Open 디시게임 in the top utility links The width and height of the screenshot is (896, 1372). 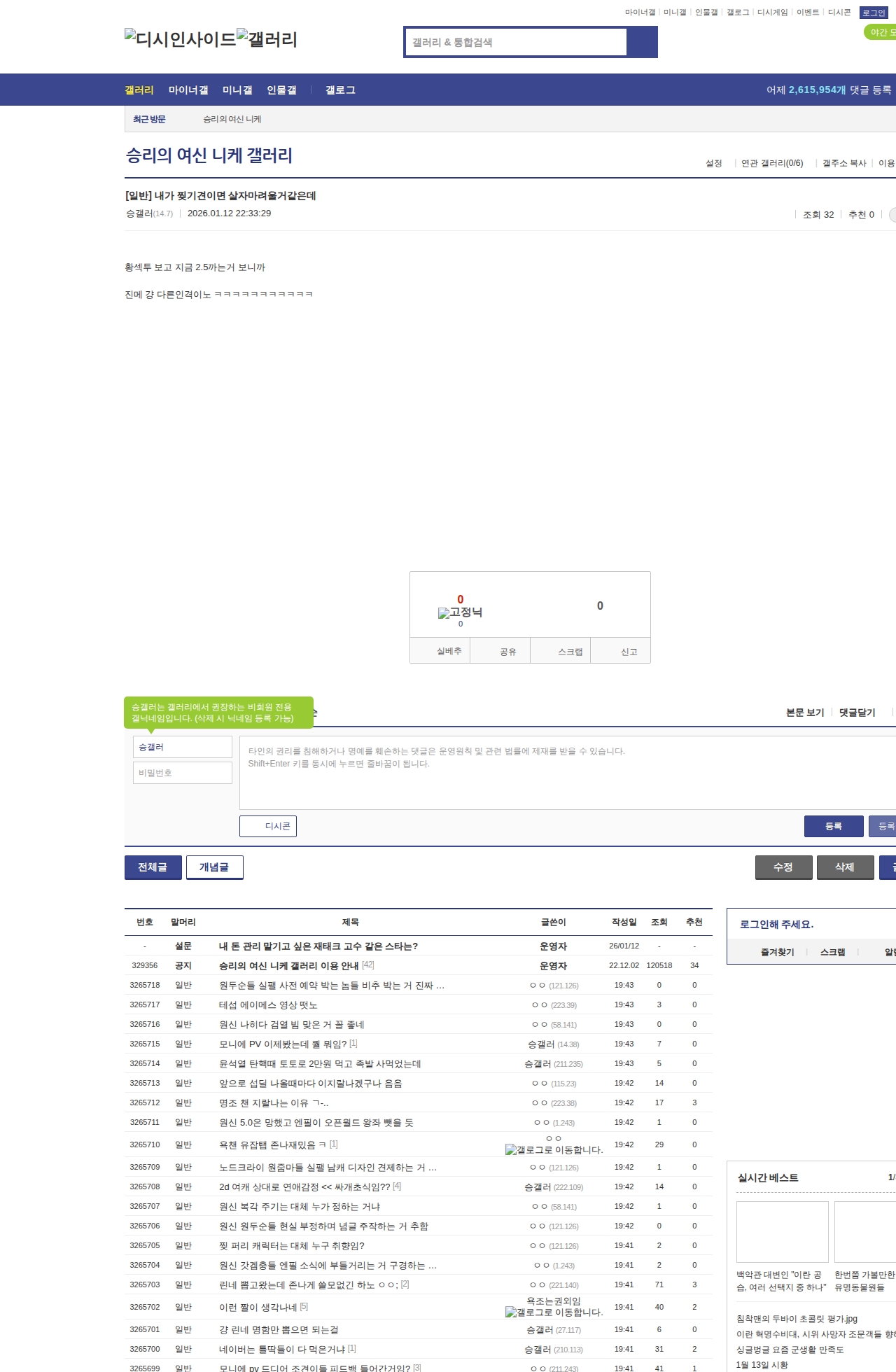772,13
